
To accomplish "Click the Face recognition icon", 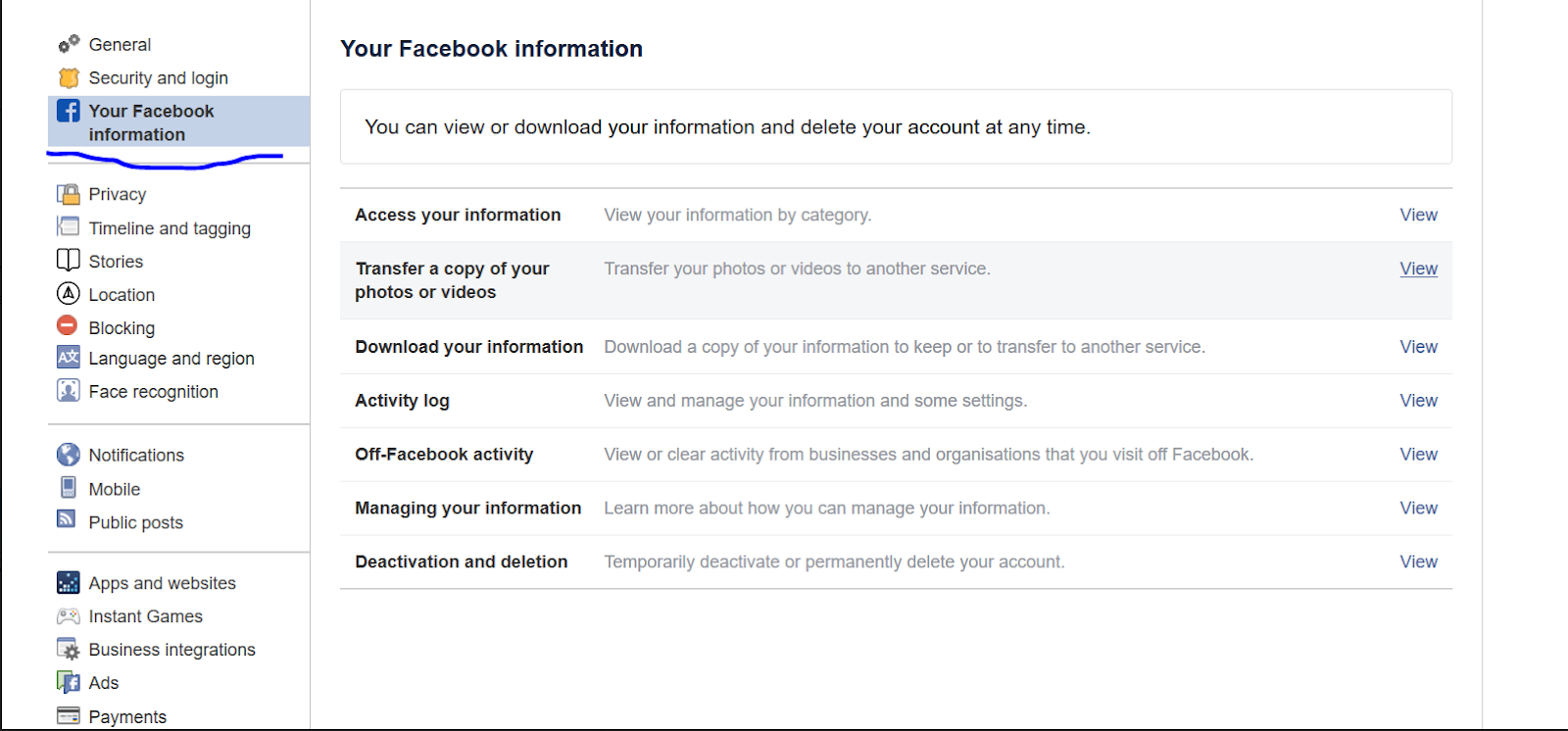I will pos(69,390).
